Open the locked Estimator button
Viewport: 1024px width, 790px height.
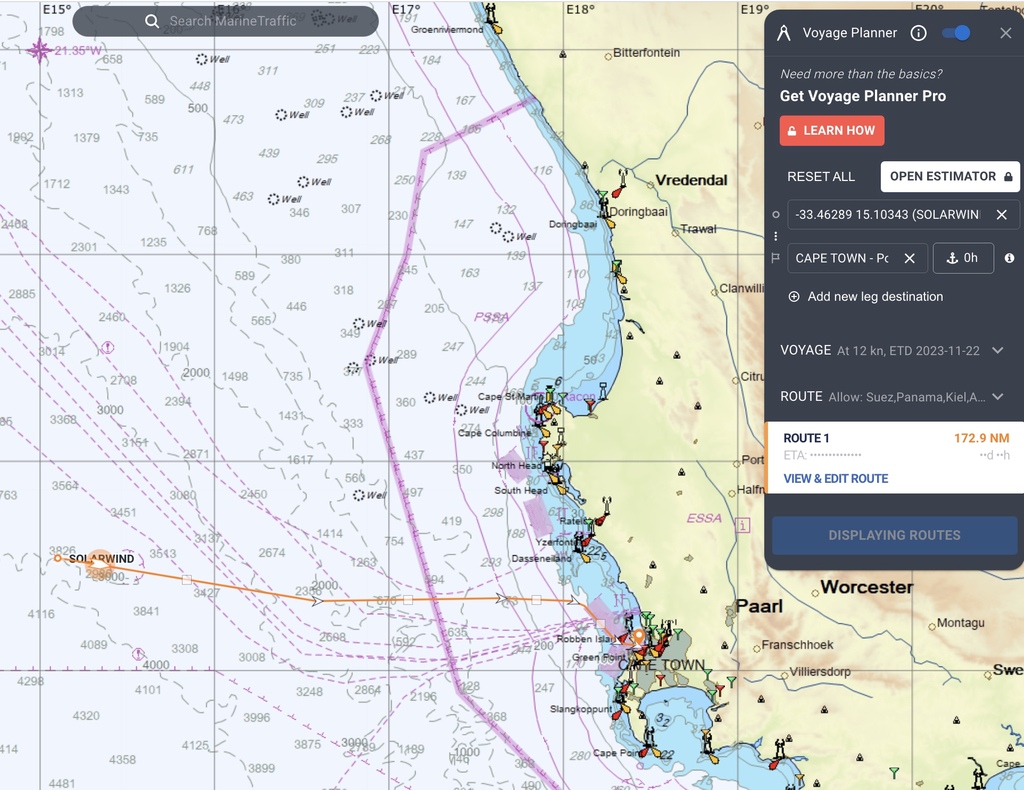coord(950,176)
